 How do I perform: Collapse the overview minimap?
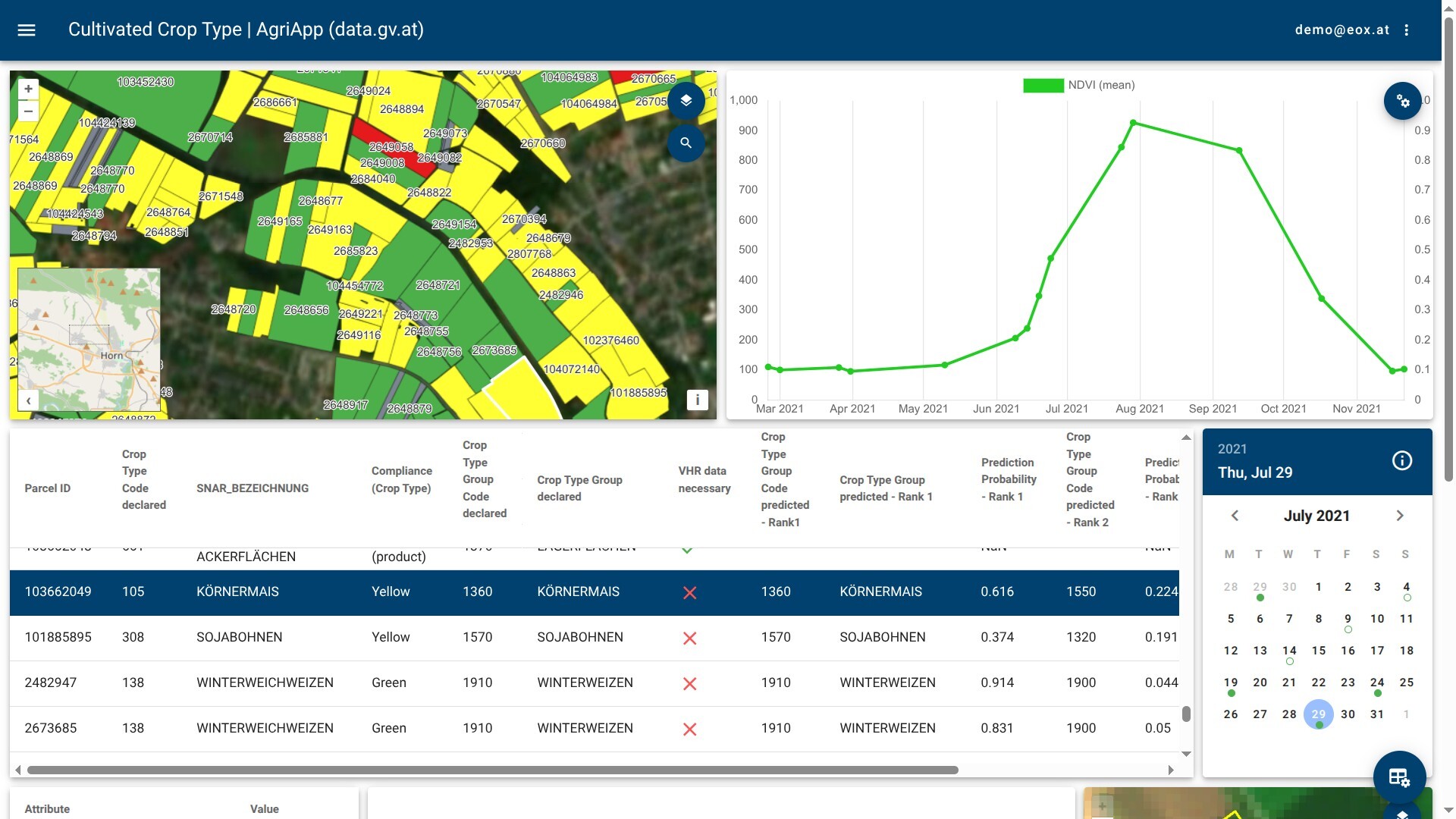coord(28,400)
